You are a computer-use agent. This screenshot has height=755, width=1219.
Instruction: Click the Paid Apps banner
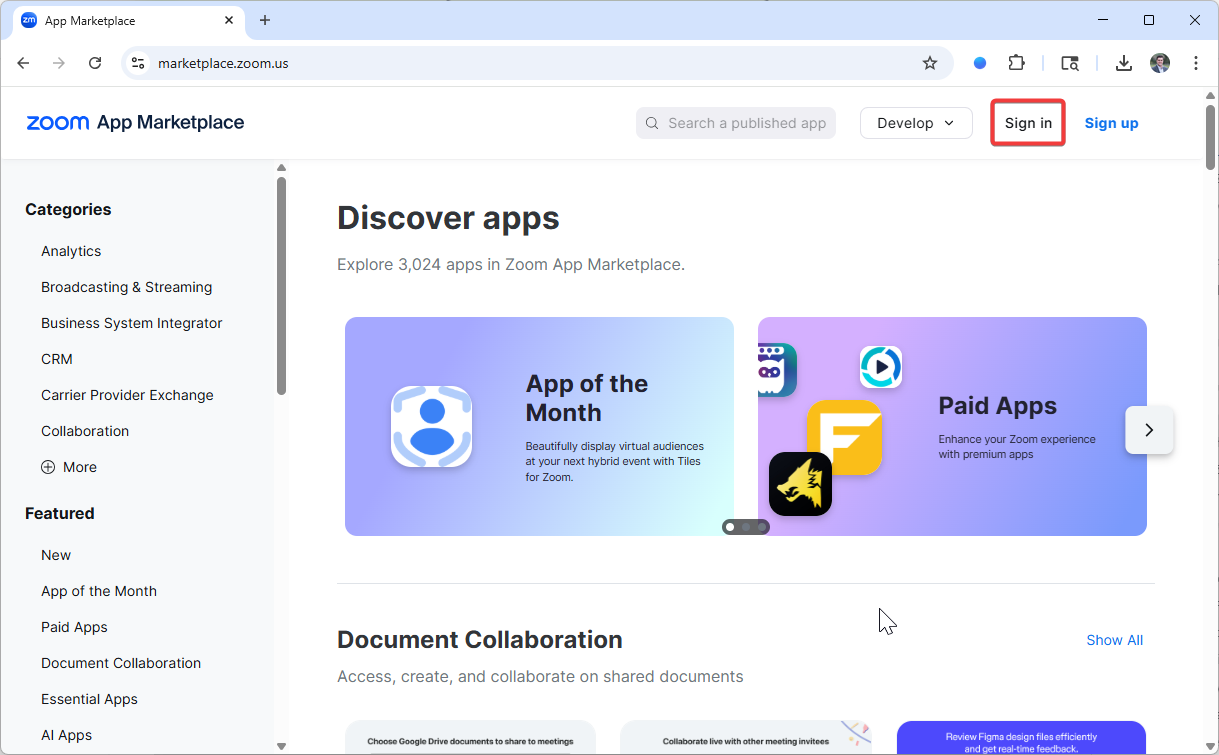point(952,426)
